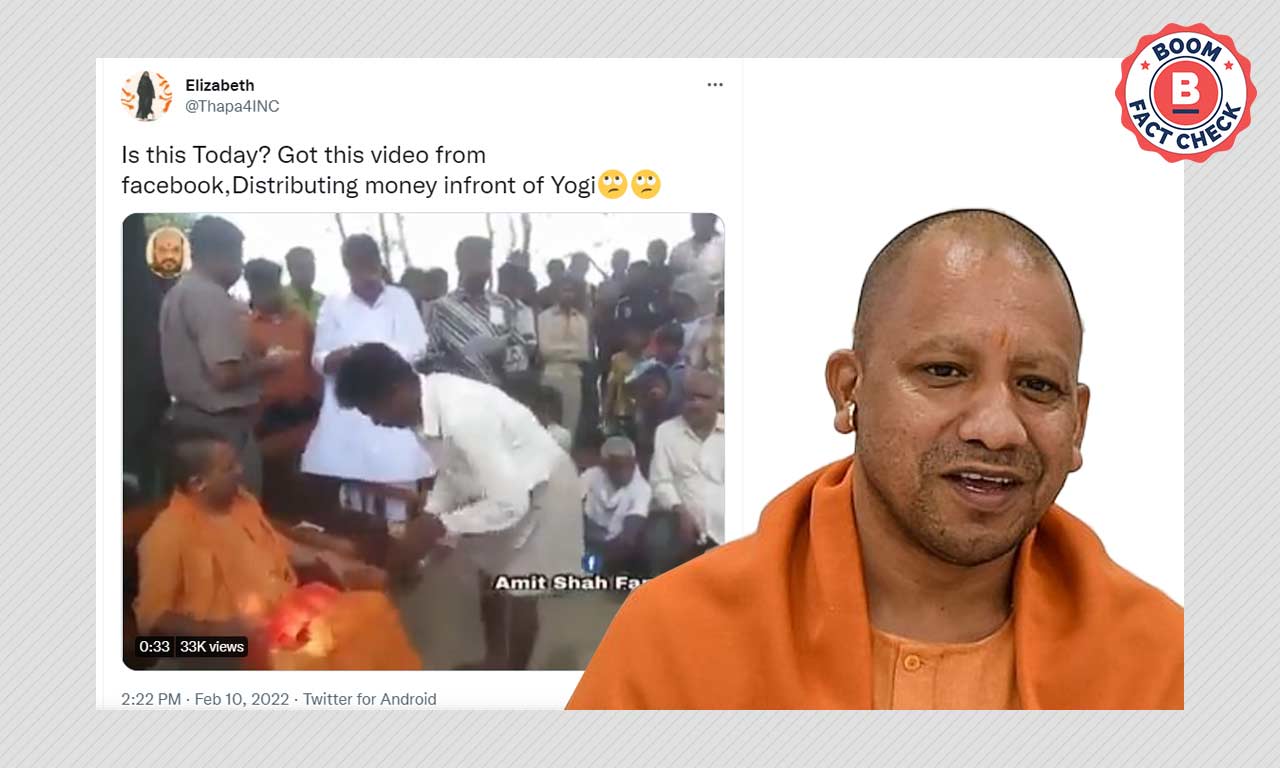
Task: Click the tweet text starting 'Is this Today?'
Action: click(391, 170)
